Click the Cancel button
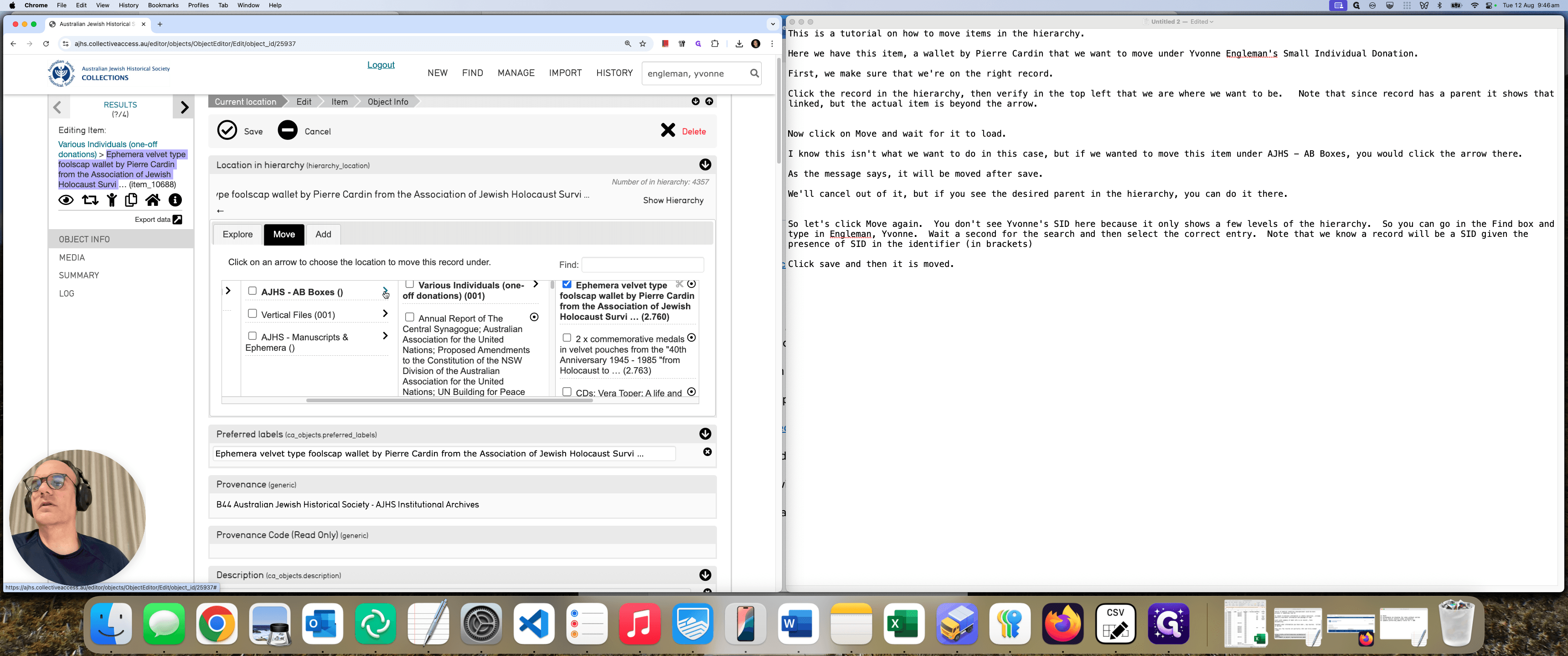Screen dimensions: 1568x656 pyautogui.click(x=304, y=131)
